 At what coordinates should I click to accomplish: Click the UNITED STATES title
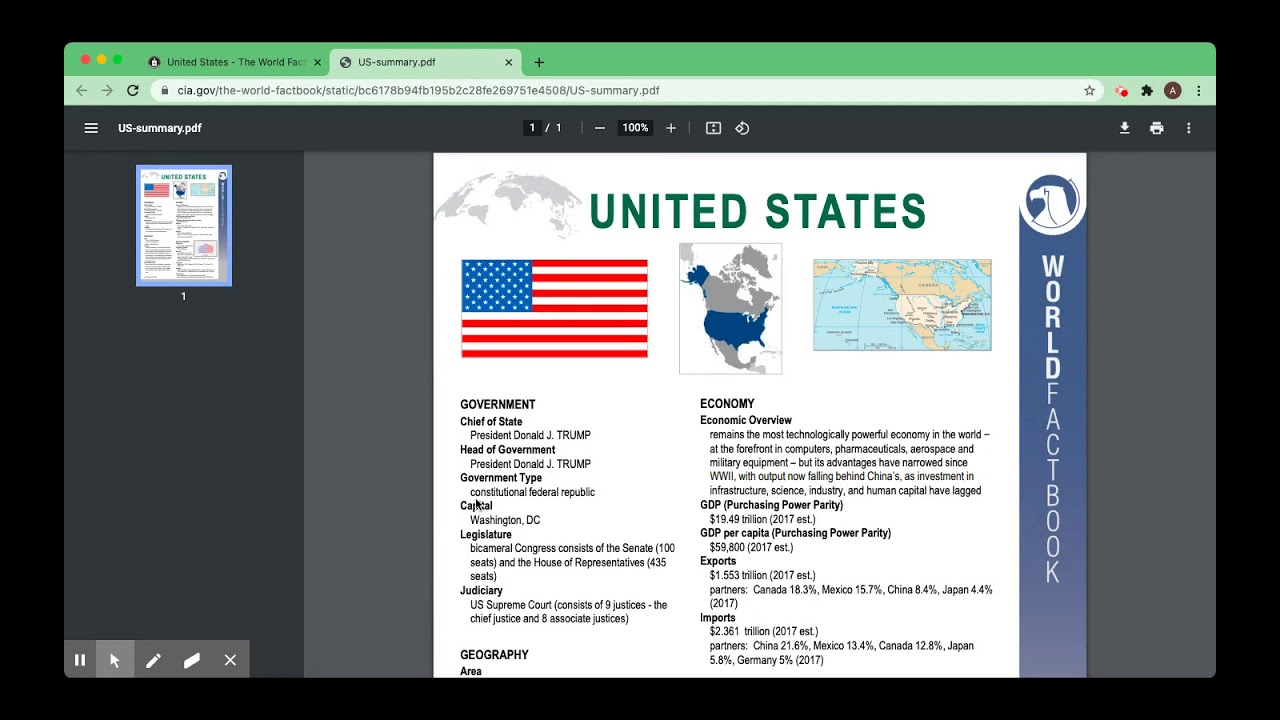pos(758,212)
